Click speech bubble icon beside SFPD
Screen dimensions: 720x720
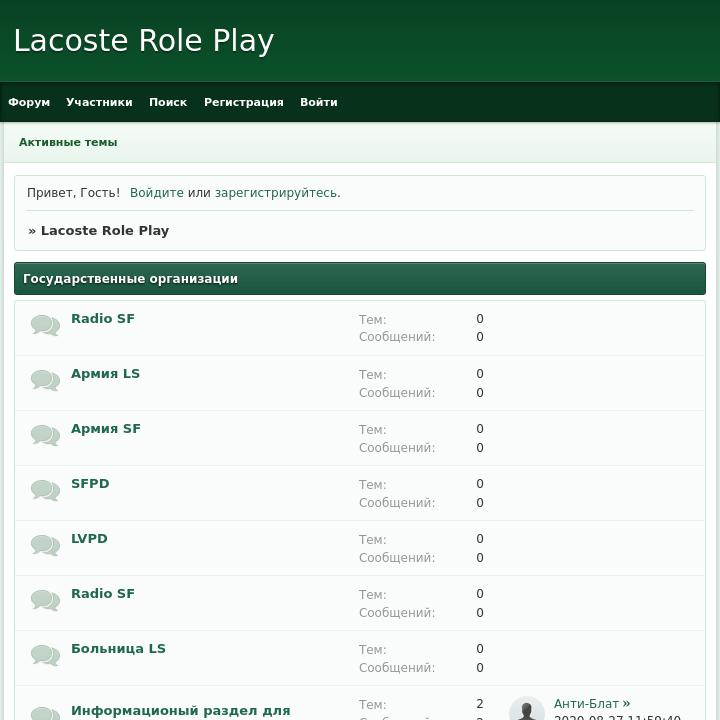pos(45,490)
